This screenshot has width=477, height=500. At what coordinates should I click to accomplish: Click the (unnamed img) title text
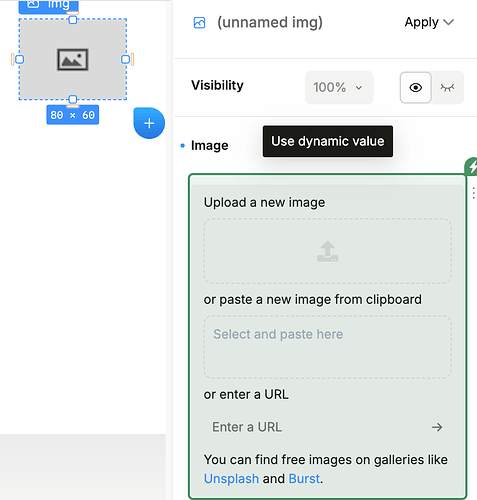point(270,23)
